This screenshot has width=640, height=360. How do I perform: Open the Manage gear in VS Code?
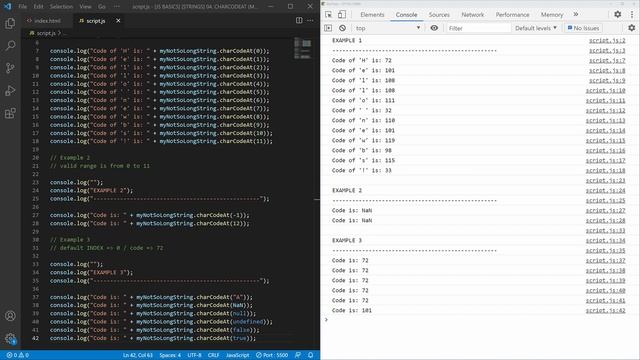tap(10, 338)
